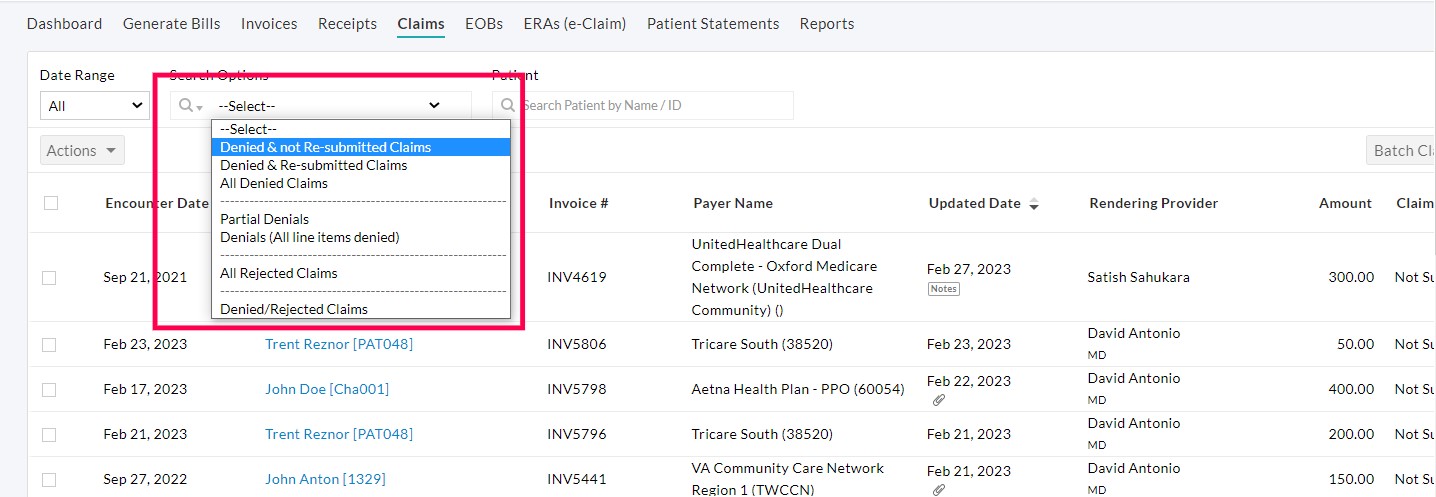Go to the Patient Statements tab
Viewport: 1436px width, 497px height.
tap(713, 24)
